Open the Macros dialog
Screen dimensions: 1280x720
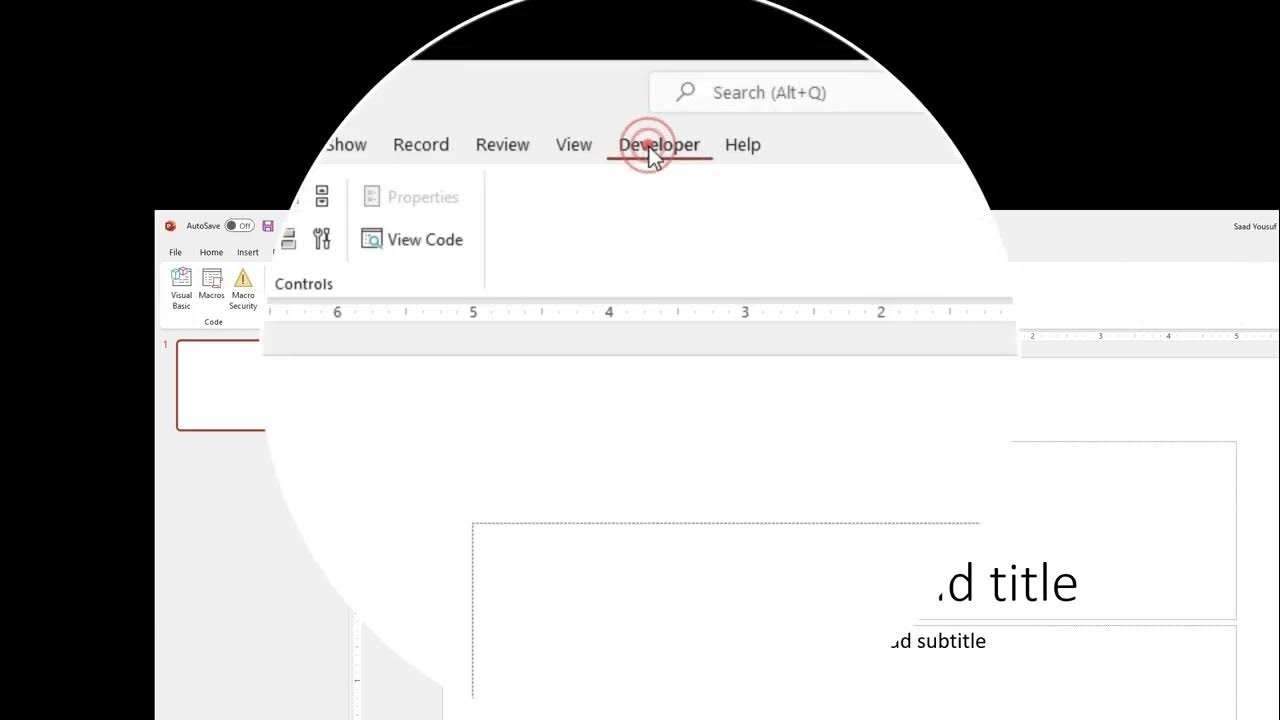coord(212,284)
